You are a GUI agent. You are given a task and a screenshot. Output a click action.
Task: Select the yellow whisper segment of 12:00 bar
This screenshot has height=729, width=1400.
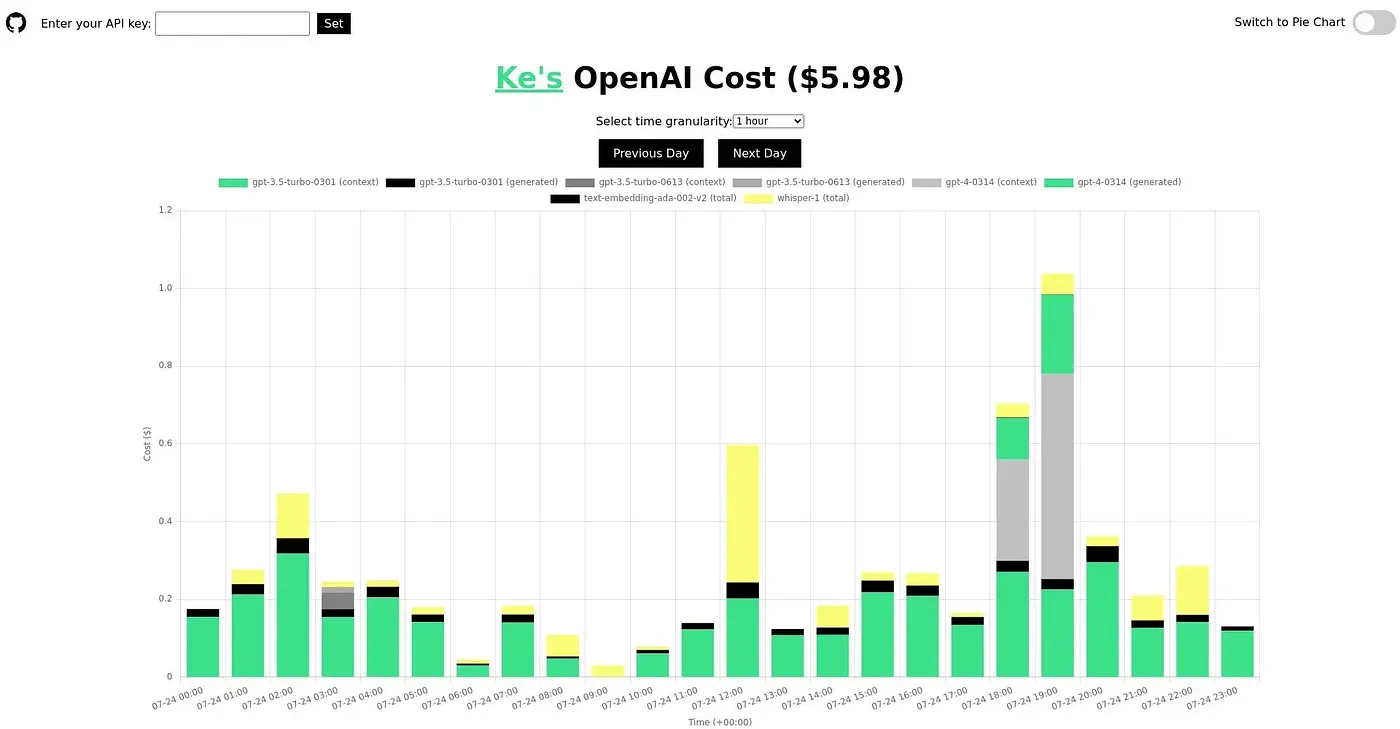point(743,513)
